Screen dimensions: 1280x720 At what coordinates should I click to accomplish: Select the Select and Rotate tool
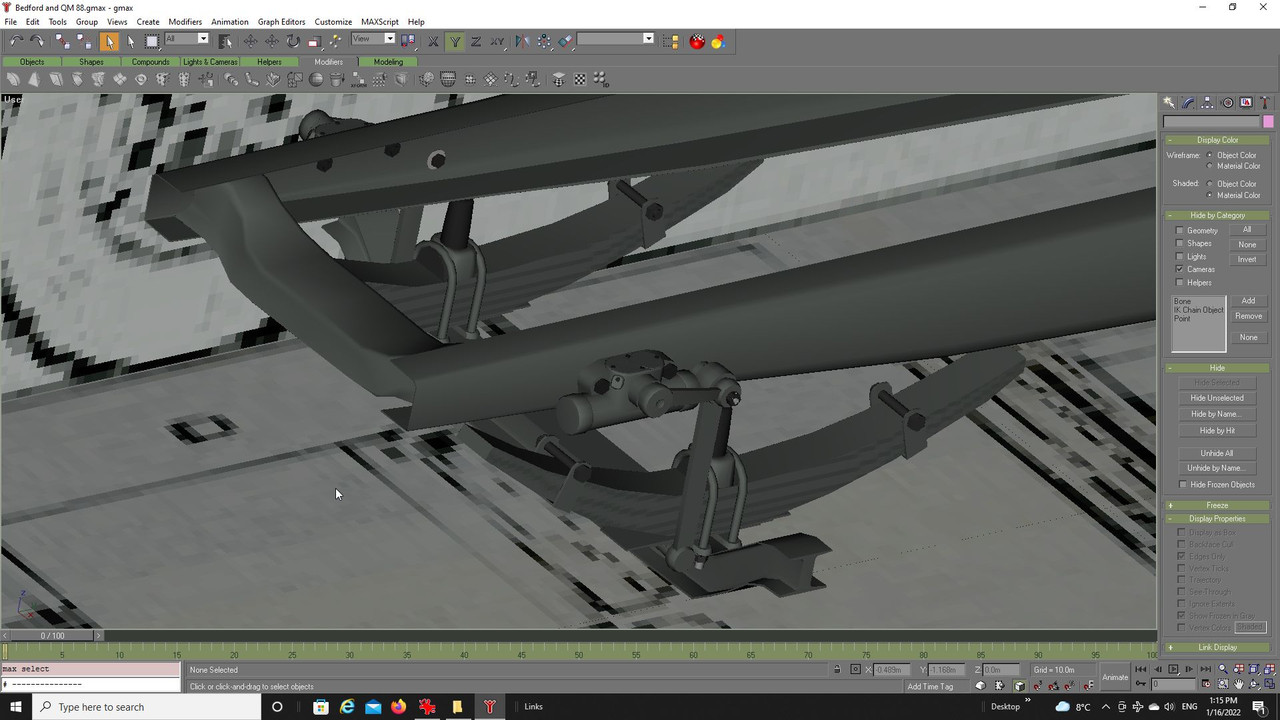293,41
